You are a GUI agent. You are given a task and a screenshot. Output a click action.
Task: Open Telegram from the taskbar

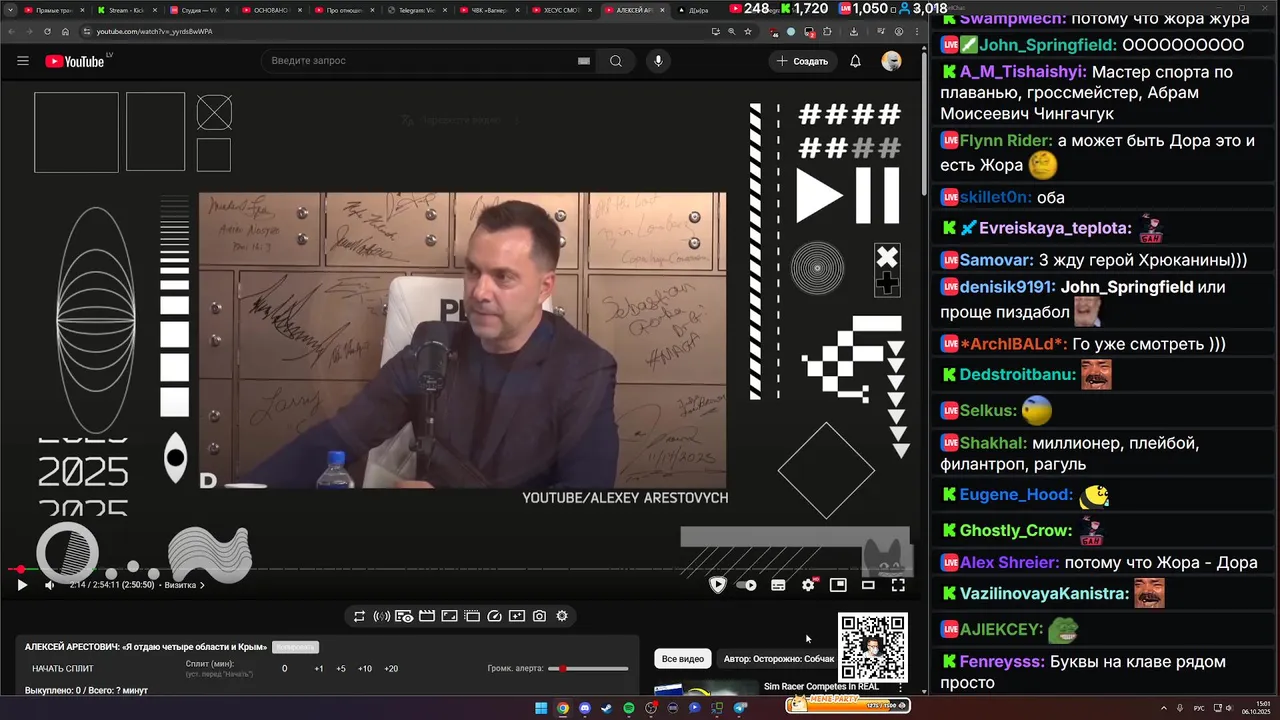click(740, 708)
